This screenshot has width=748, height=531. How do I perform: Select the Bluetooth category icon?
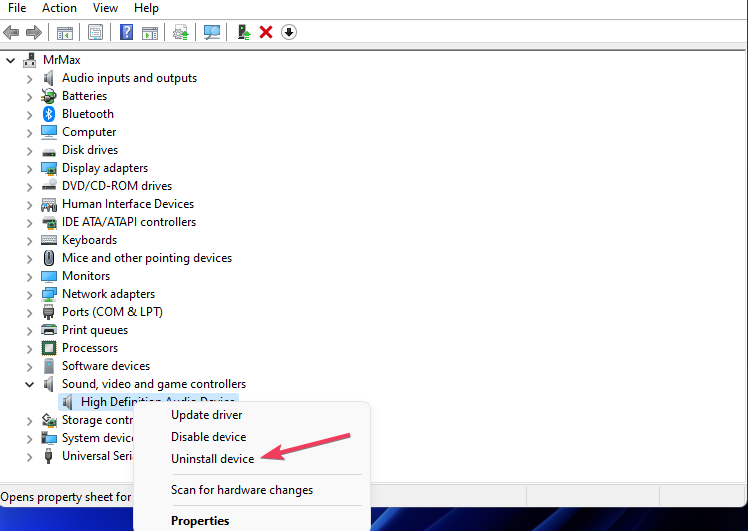tap(49, 114)
